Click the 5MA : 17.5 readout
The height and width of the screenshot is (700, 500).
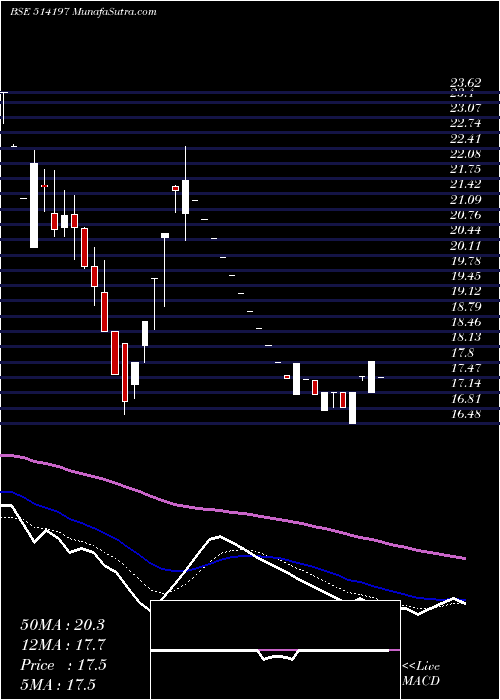pyautogui.click(x=58, y=684)
